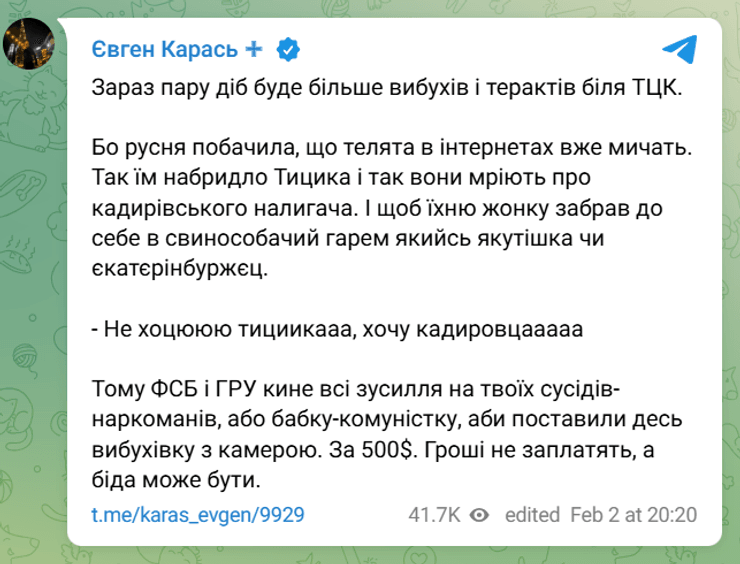Click the first paragraph ending in "ТЦК"
The height and width of the screenshot is (564, 740).
tap(384, 87)
